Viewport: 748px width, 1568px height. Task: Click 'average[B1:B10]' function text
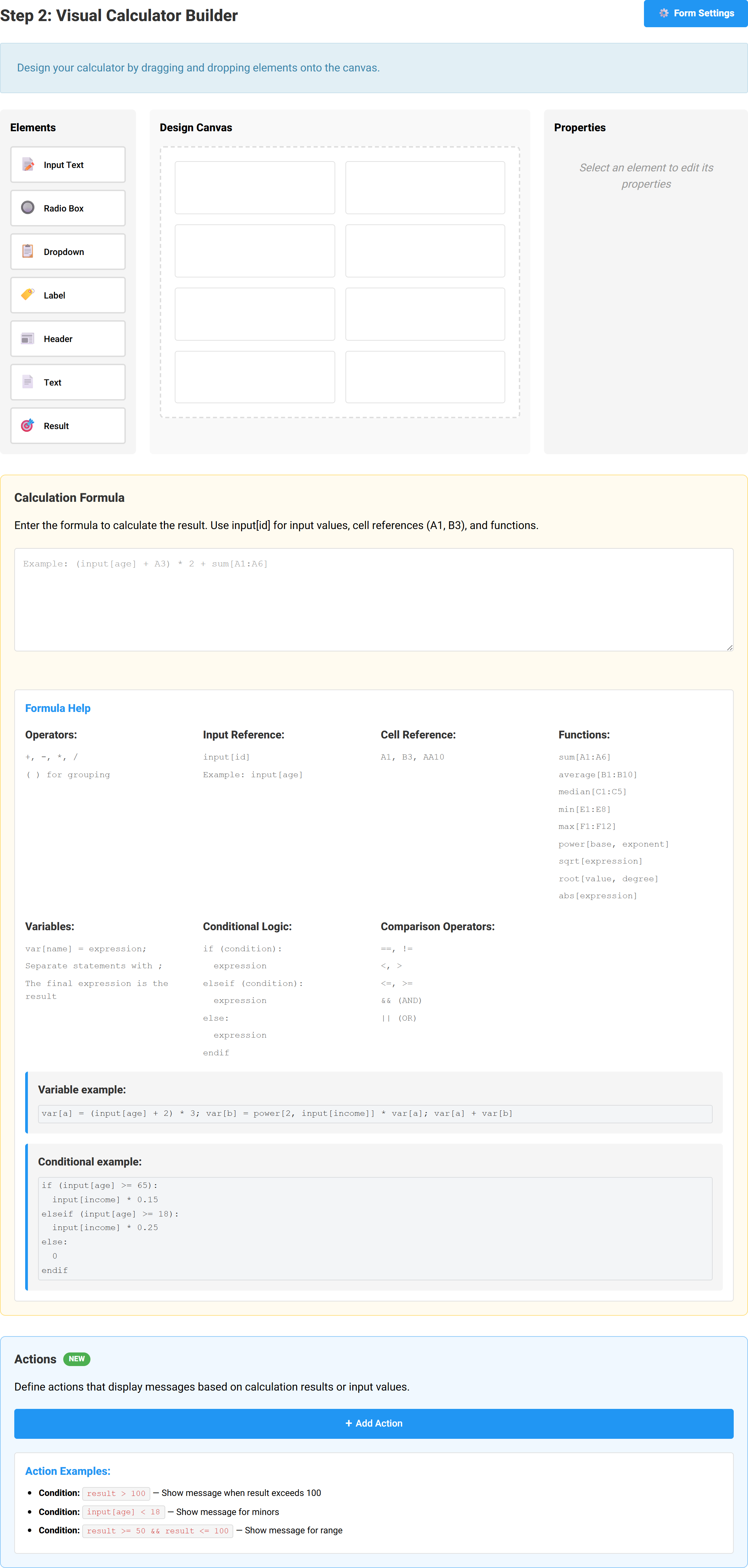point(598,774)
